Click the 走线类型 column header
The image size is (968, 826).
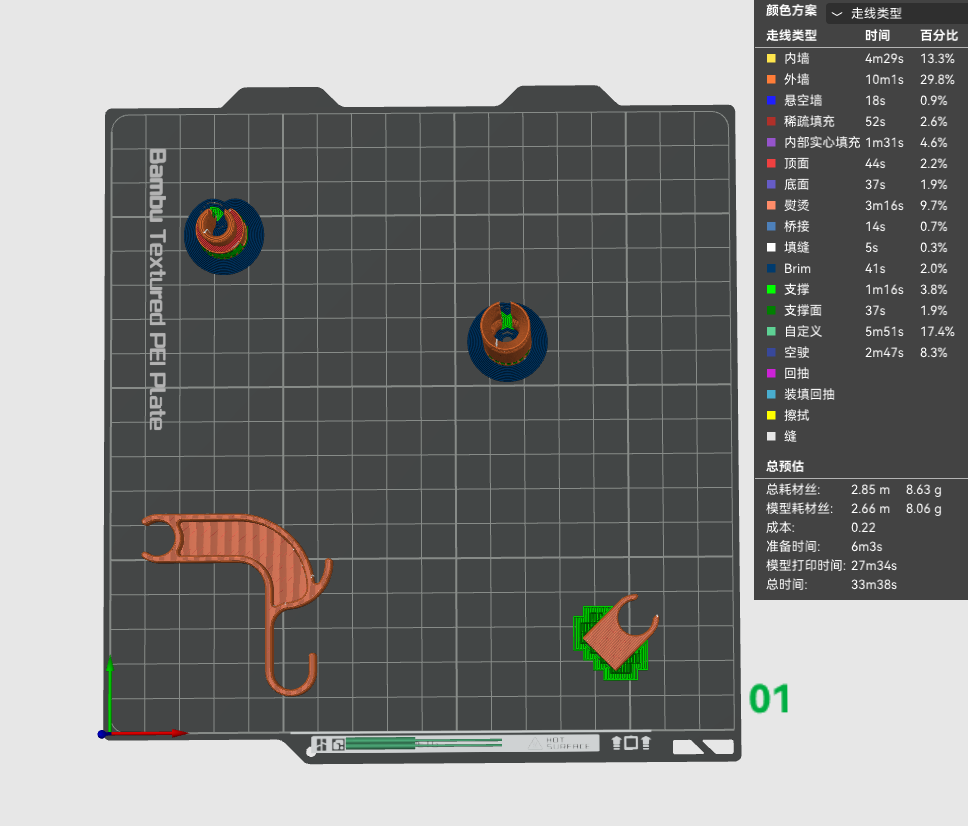(x=791, y=35)
